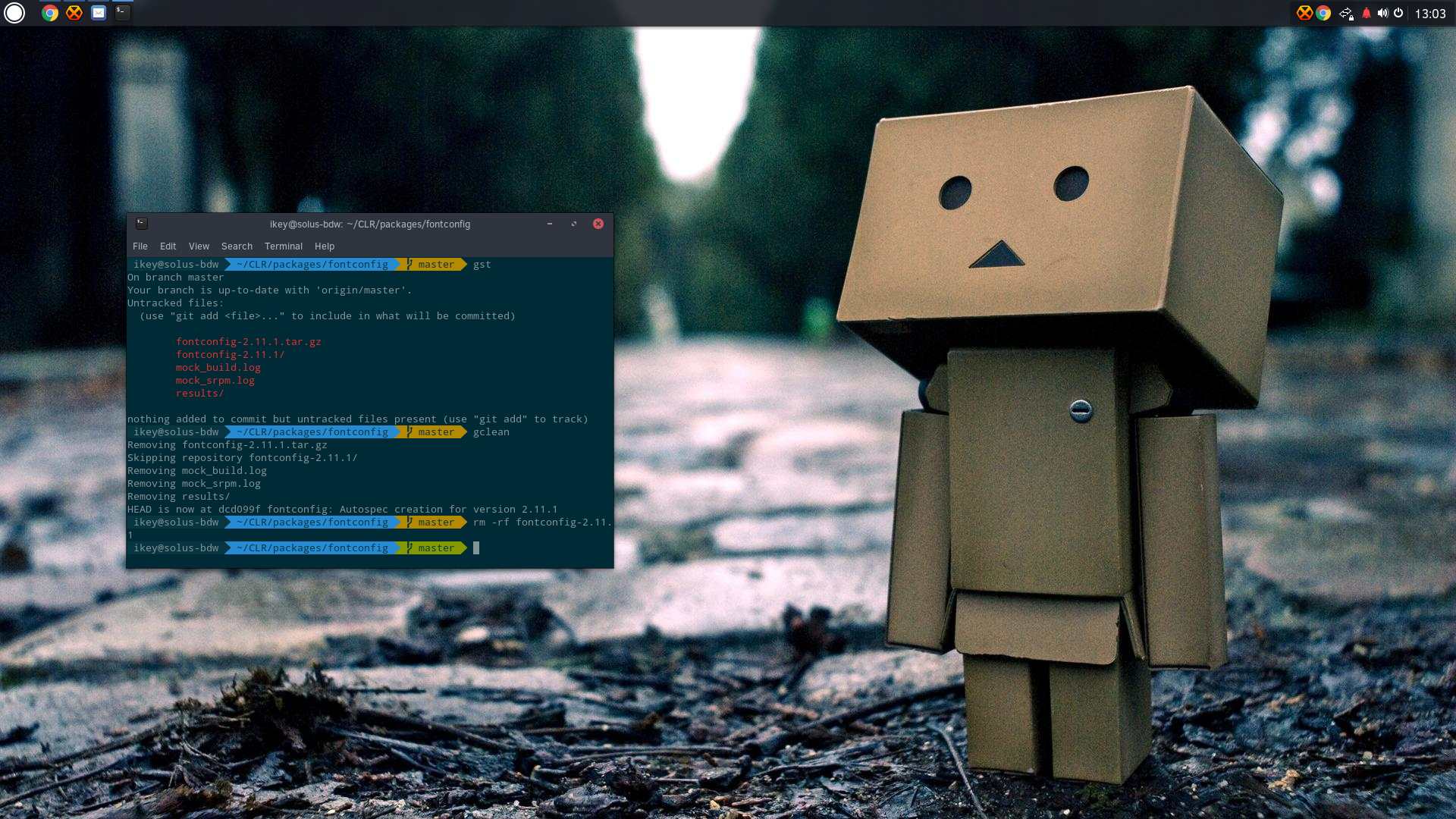
Task: Show the red notification bell
Action: 1367,13
